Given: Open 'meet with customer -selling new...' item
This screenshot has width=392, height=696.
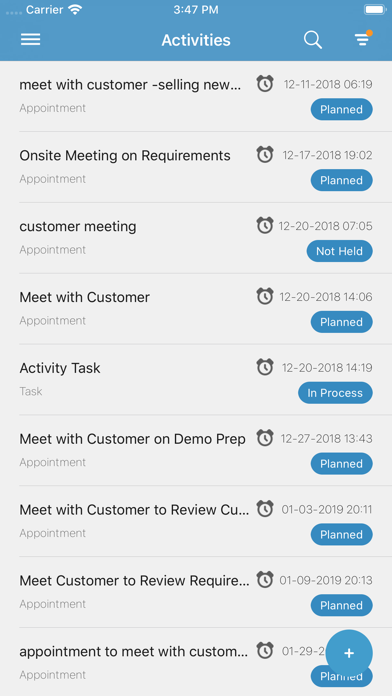Looking at the screenshot, I should pyautogui.click(x=196, y=96).
